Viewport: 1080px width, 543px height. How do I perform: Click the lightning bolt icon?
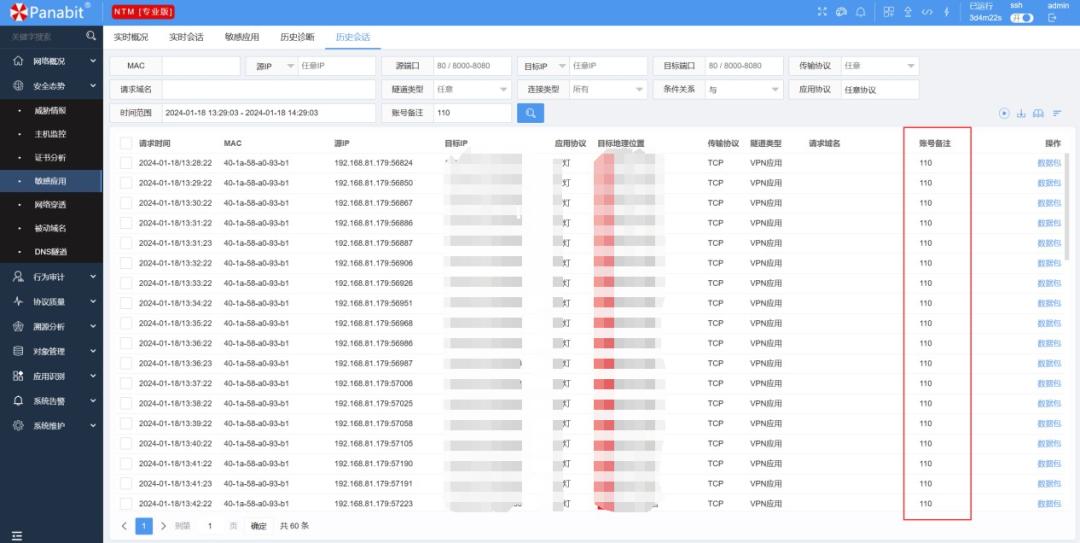pos(946,12)
